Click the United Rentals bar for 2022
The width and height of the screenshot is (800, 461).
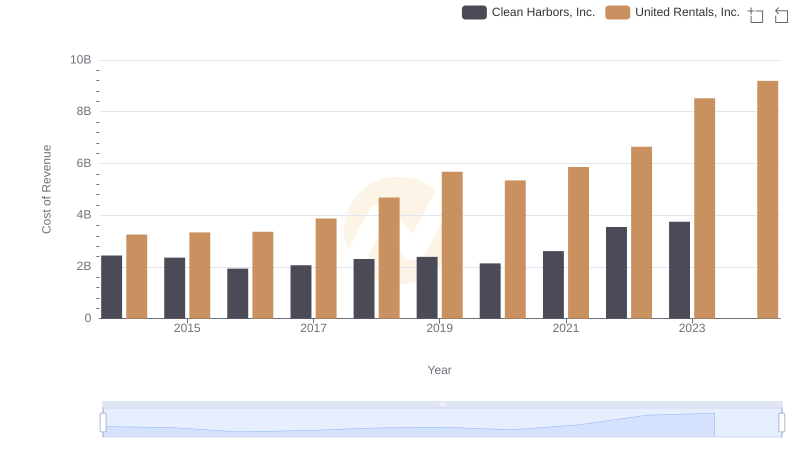641,233
